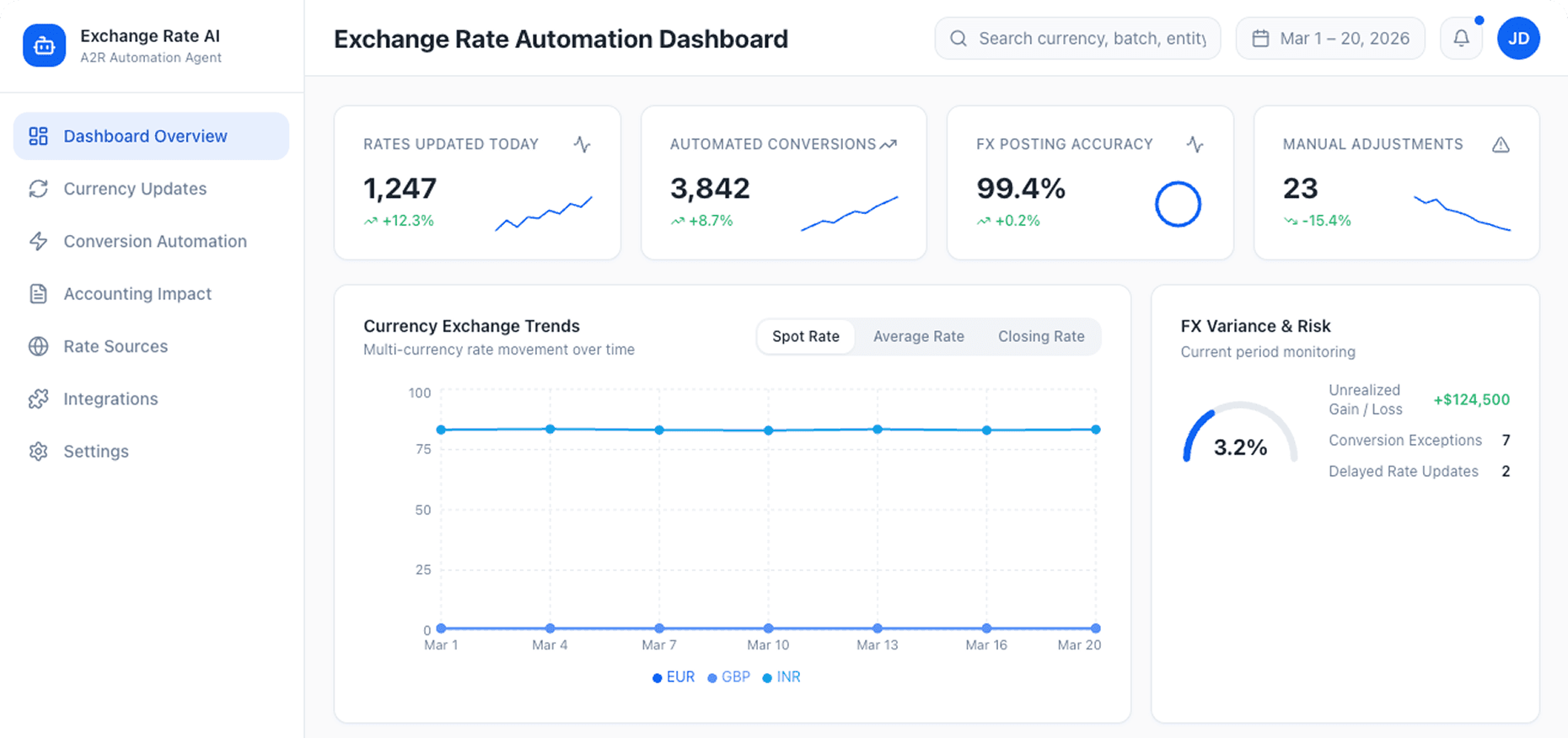Click the 3.2% variance gauge
The width and height of the screenshot is (1568, 738).
(1239, 432)
